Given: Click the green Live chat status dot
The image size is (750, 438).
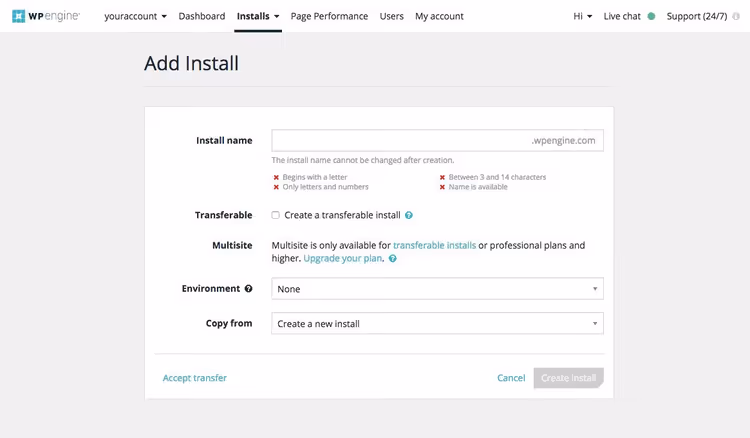Looking at the screenshot, I should (651, 16).
